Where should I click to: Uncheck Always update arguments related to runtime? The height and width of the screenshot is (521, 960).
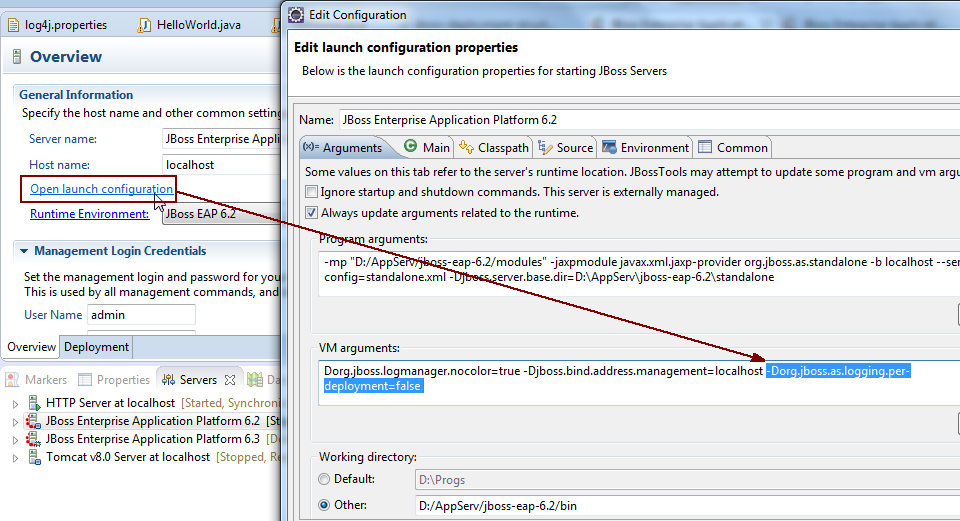coord(312,212)
